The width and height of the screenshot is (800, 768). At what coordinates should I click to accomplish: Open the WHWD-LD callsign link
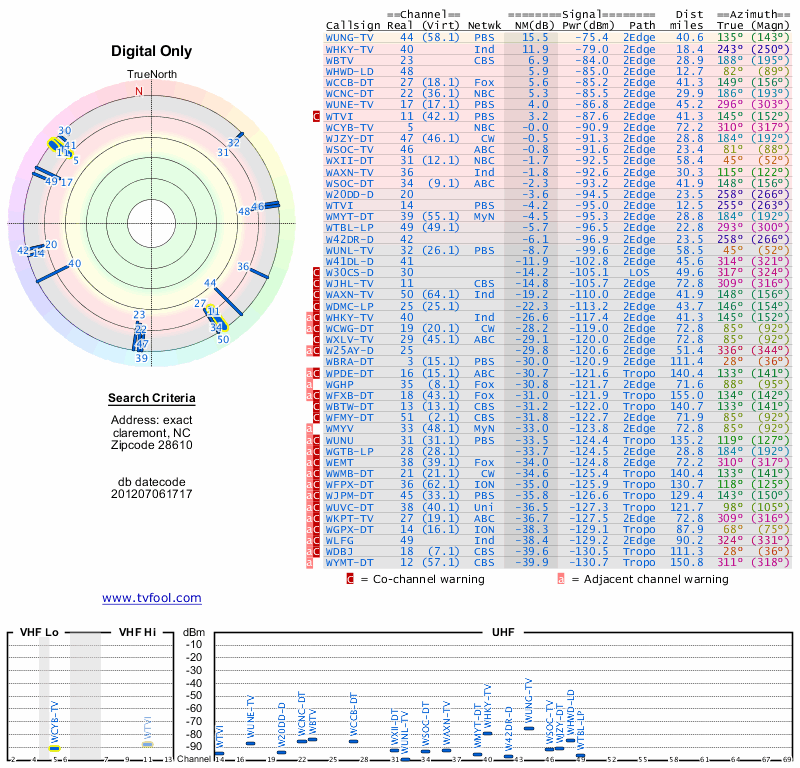350,71
